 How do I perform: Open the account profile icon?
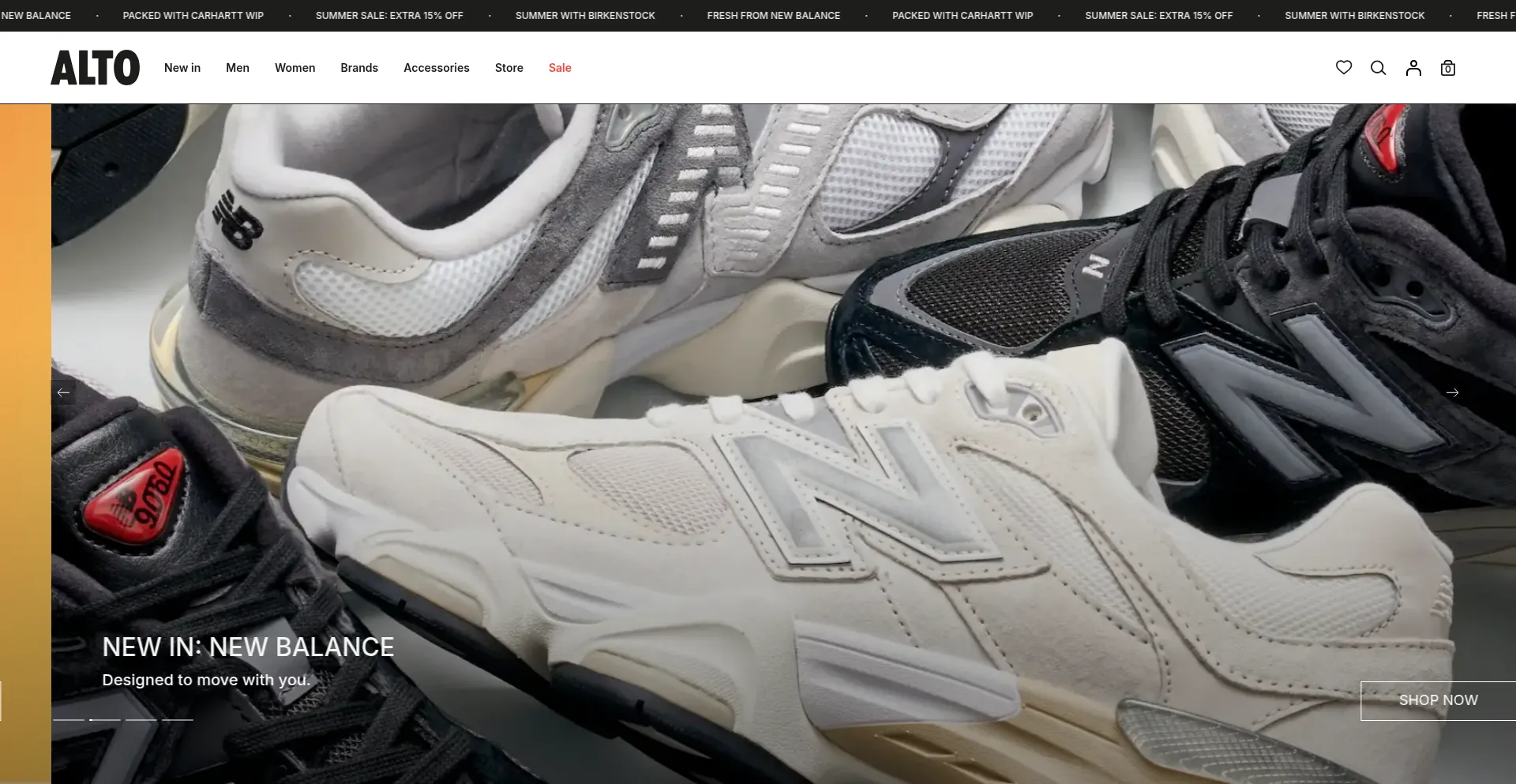click(1413, 68)
